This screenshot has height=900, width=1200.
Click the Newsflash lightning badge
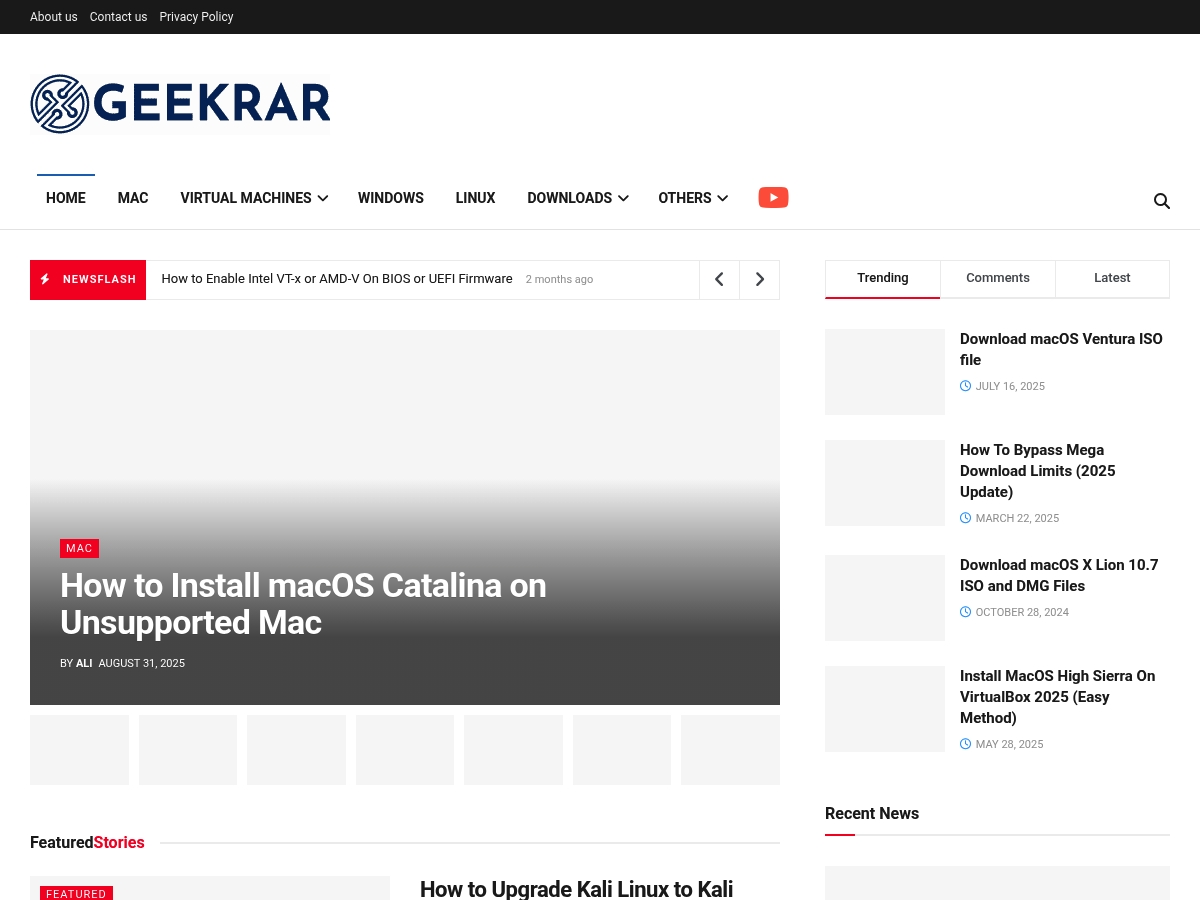(x=88, y=280)
